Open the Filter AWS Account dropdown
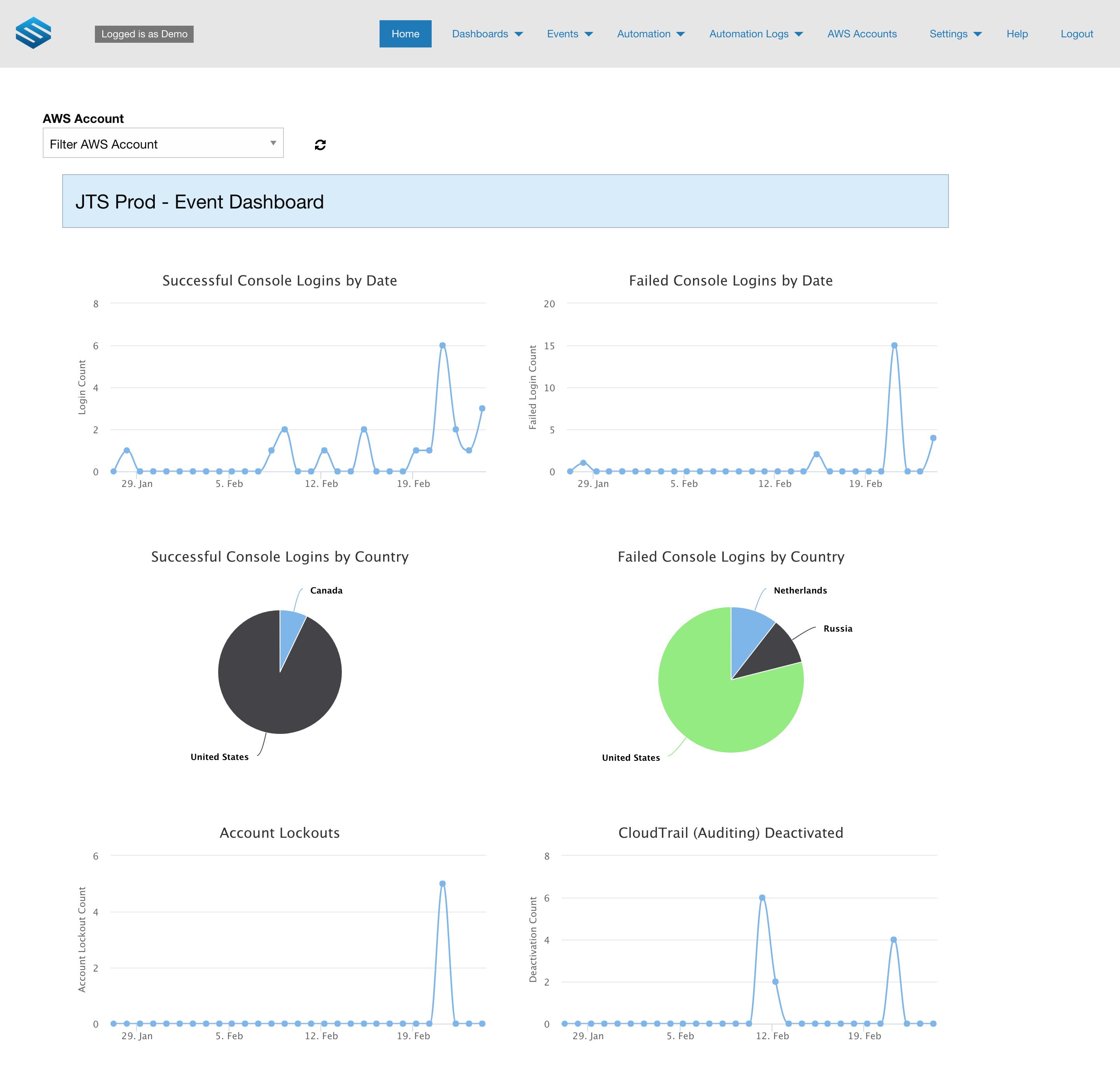1120x1068 pixels. (163, 143)
